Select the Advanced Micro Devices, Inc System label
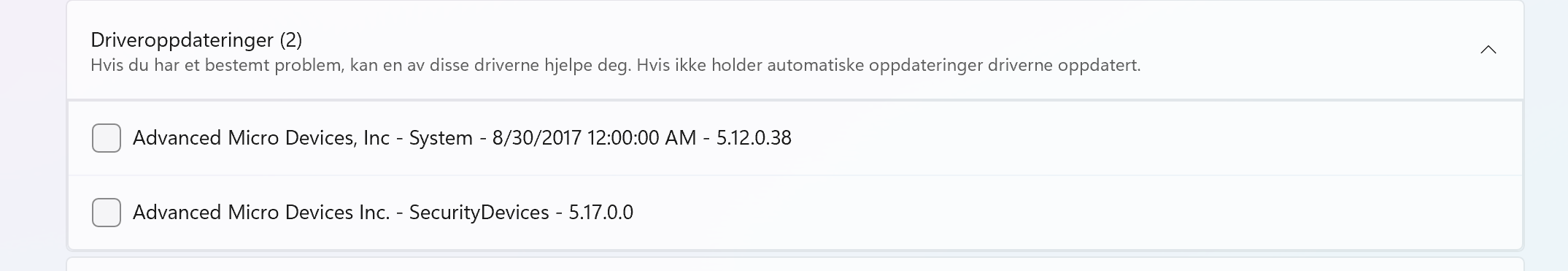Screen dimensions: 1568x271 click(462, 138)
